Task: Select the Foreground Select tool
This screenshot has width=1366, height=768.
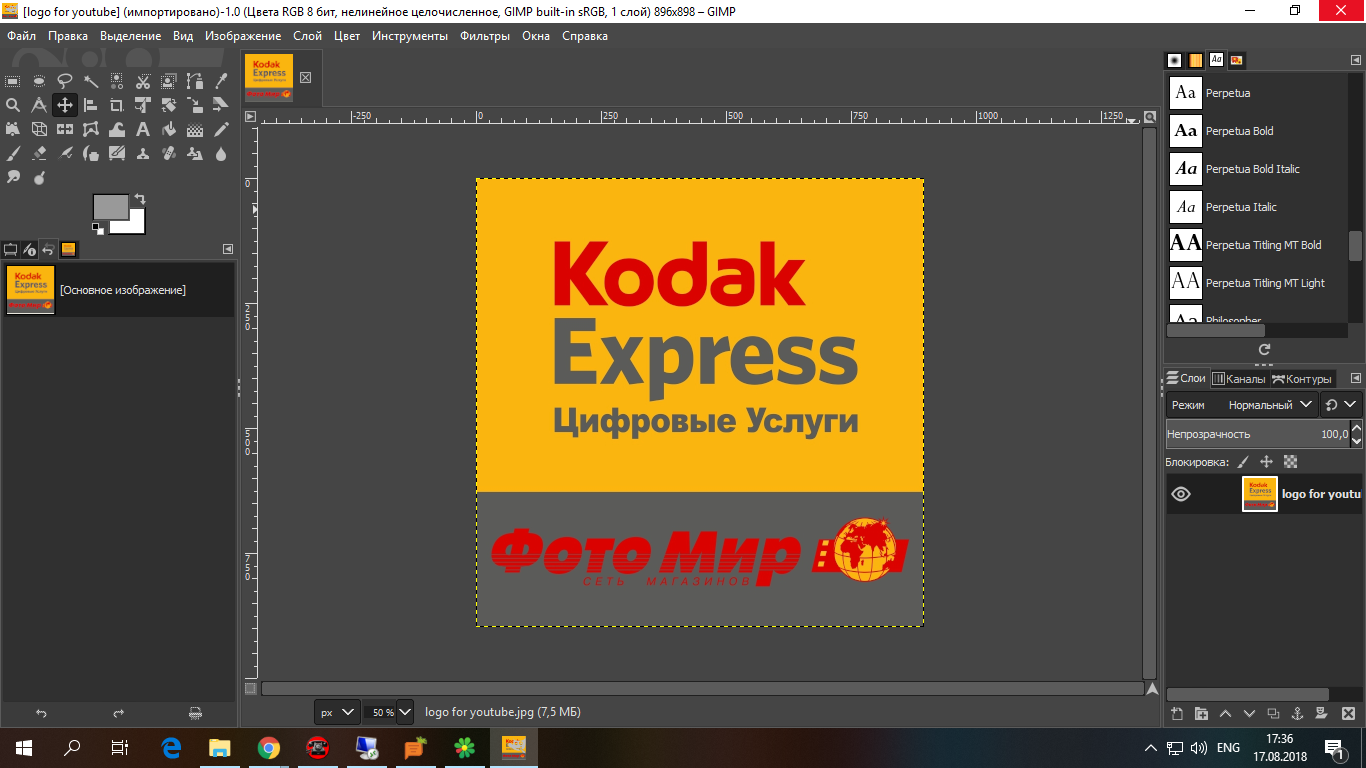Action: [x=169, y=81]
